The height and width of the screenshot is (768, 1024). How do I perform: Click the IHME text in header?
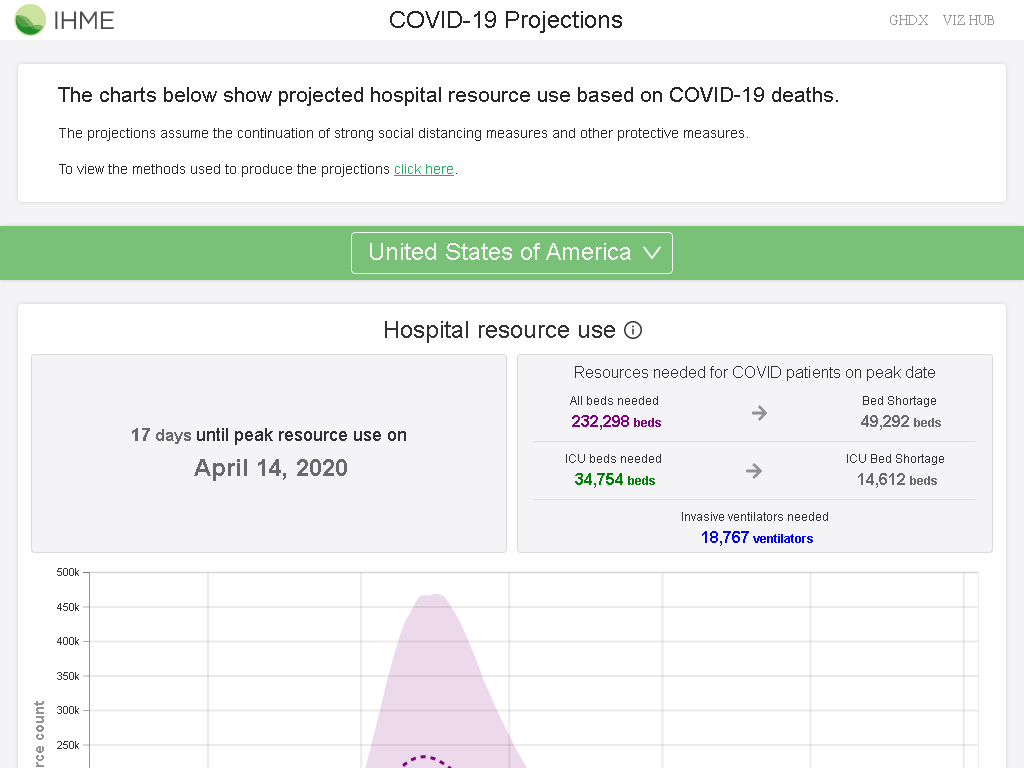click(x=84, y=20)
